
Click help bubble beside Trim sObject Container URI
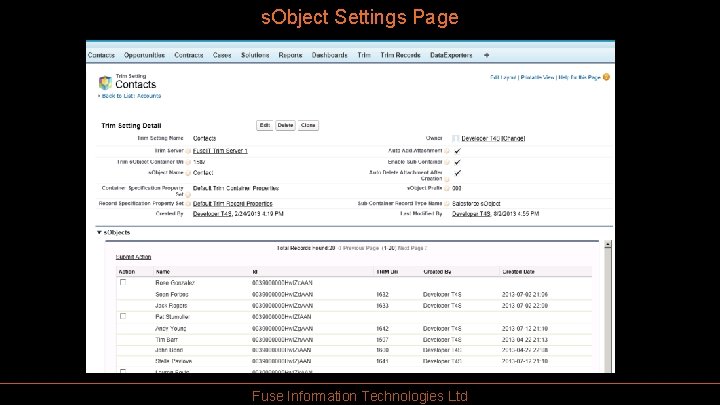click(188, 162)
